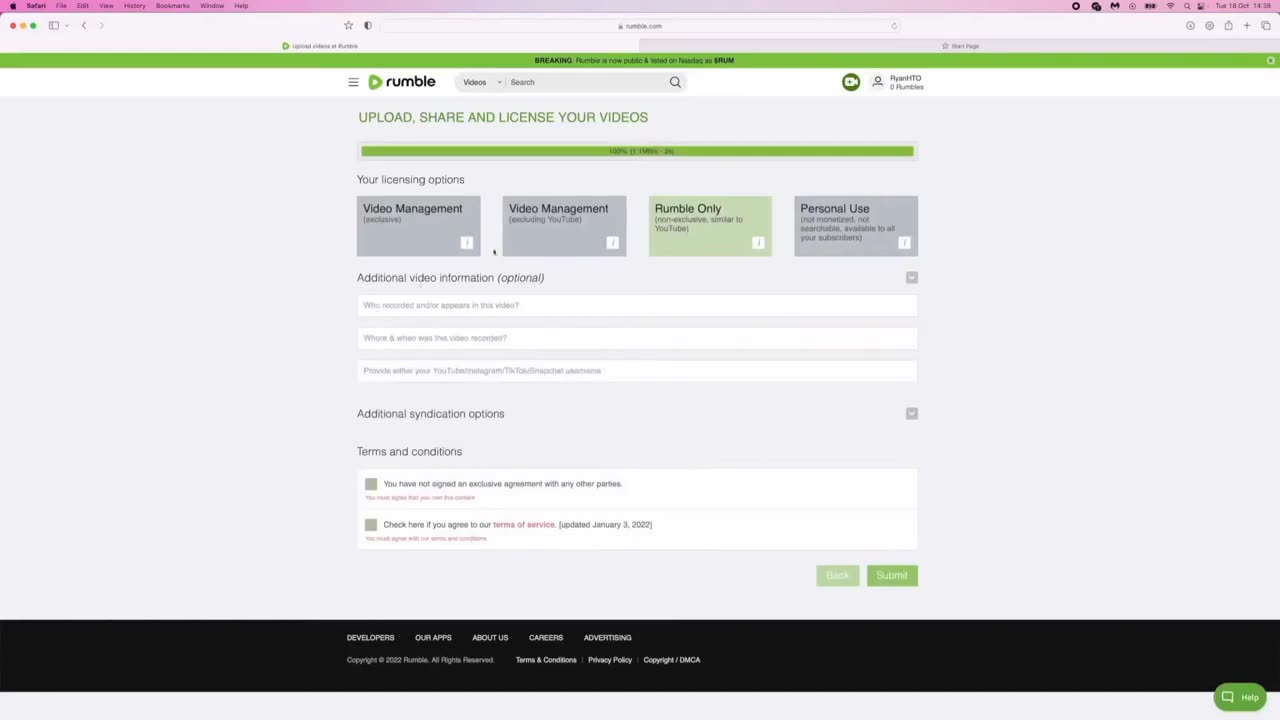Switch to the Start Page tab
This screenshot has width=1280, height=720.
[x=960, y=46]
